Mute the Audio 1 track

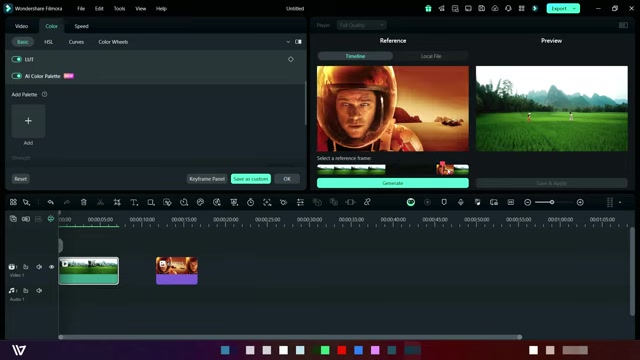coord(39,291)
